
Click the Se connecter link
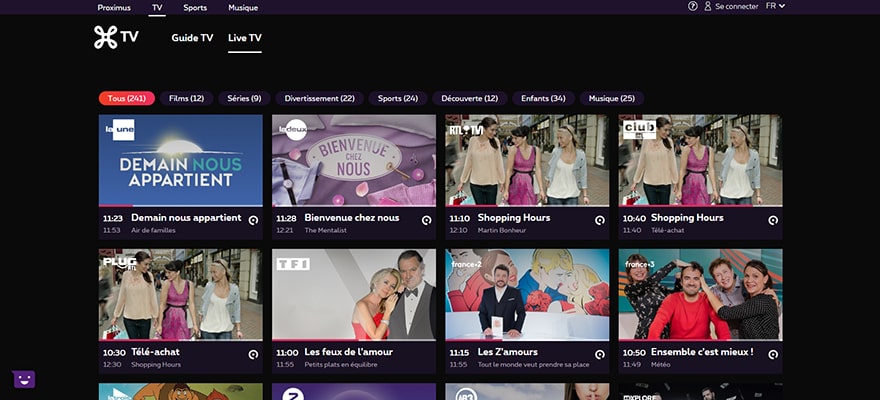coord(731,7)
